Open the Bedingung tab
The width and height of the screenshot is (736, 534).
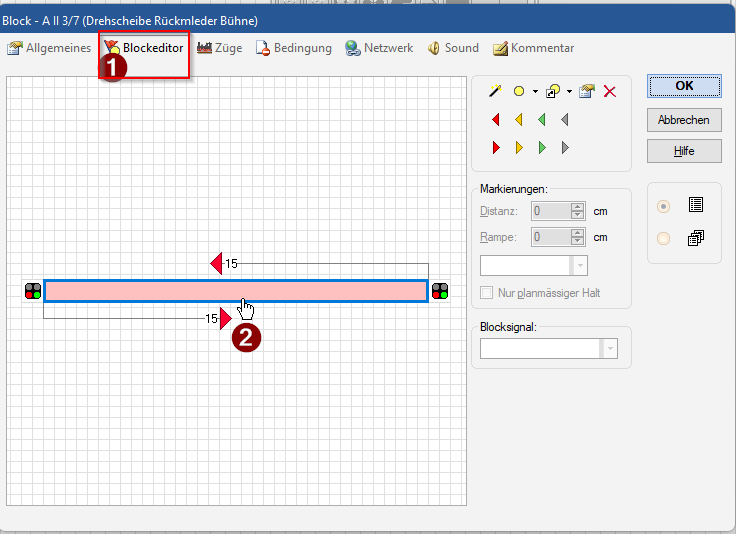(294, 48)
